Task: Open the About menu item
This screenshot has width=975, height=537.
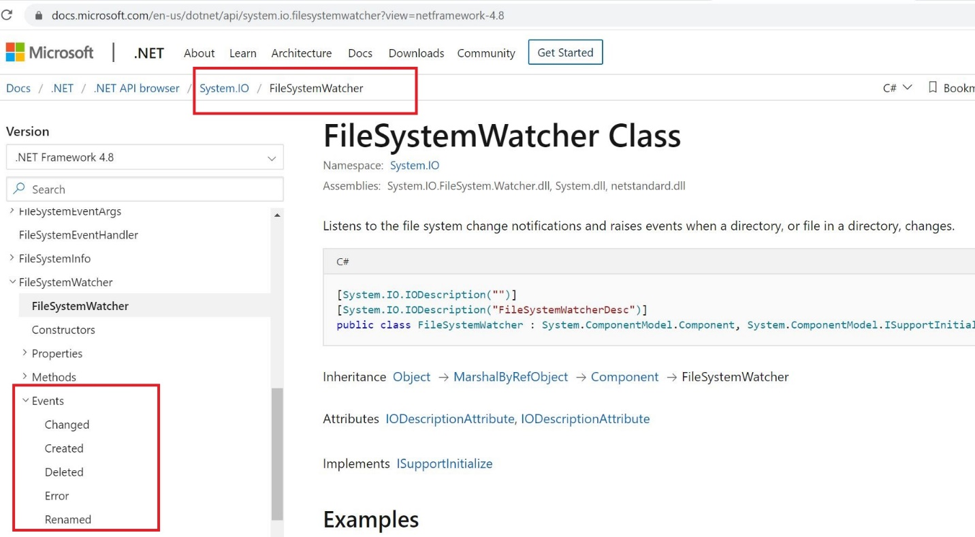Action: [x=199, y=53]
